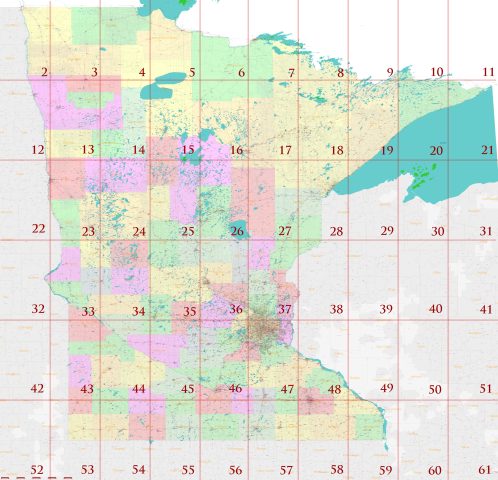The width and height of the screenshot is (498, 480).
Task: Click grid number 35 label
Action: tap(190, 311)
